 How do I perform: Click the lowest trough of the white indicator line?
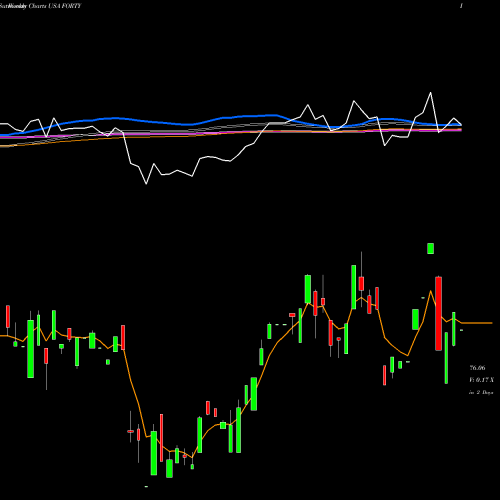(x=146, y=183)
